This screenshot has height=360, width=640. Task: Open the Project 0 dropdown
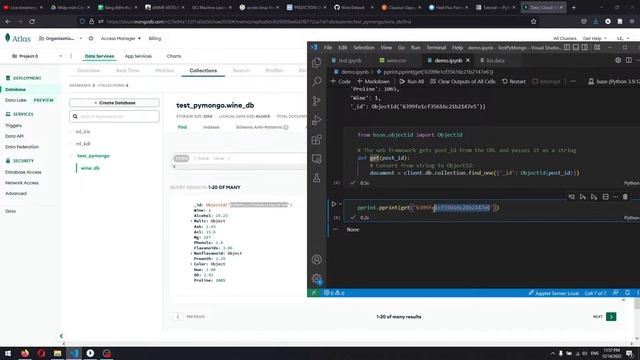[x=37, y=56]
